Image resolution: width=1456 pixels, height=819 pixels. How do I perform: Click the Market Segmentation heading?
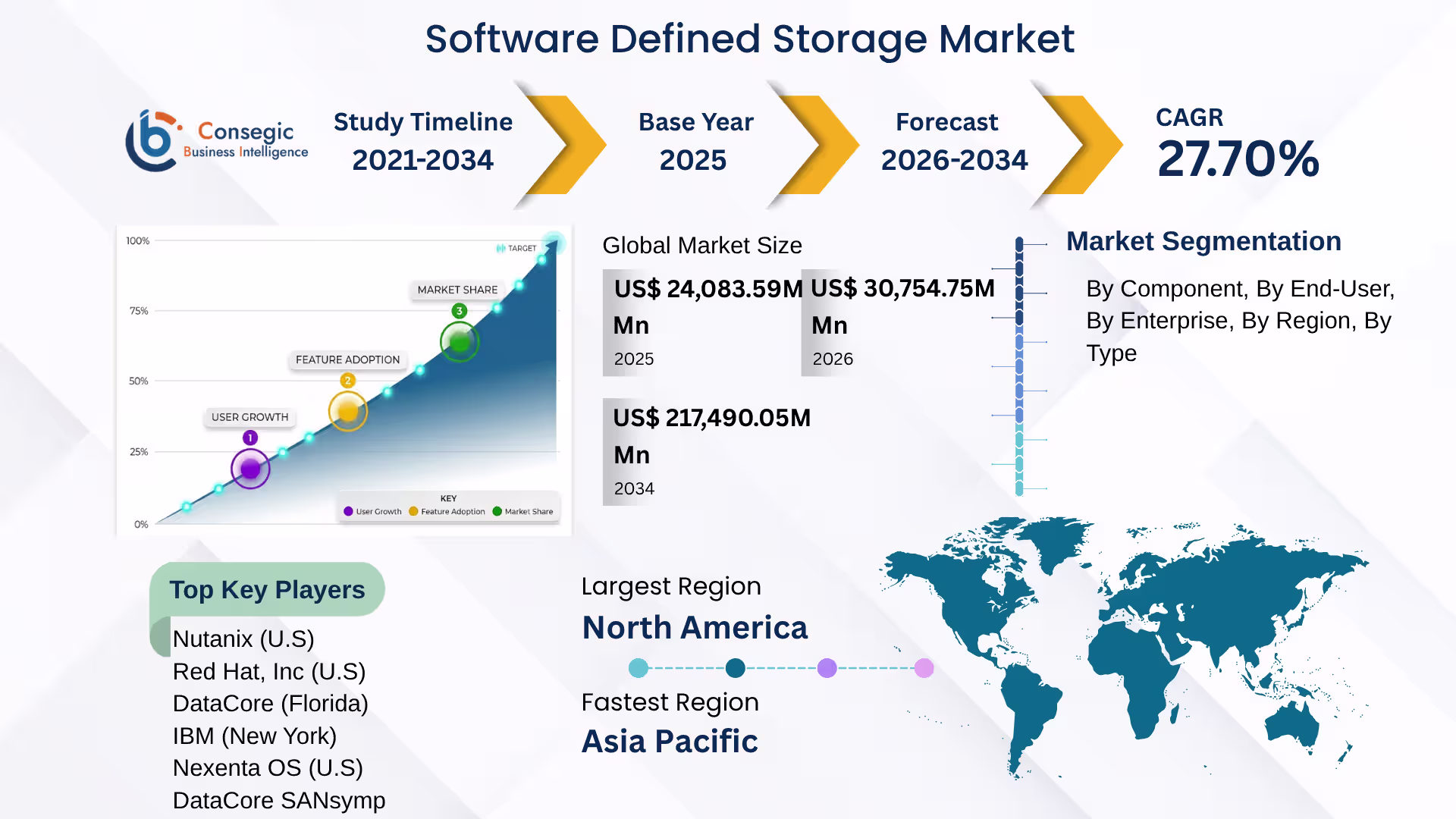1204,241
